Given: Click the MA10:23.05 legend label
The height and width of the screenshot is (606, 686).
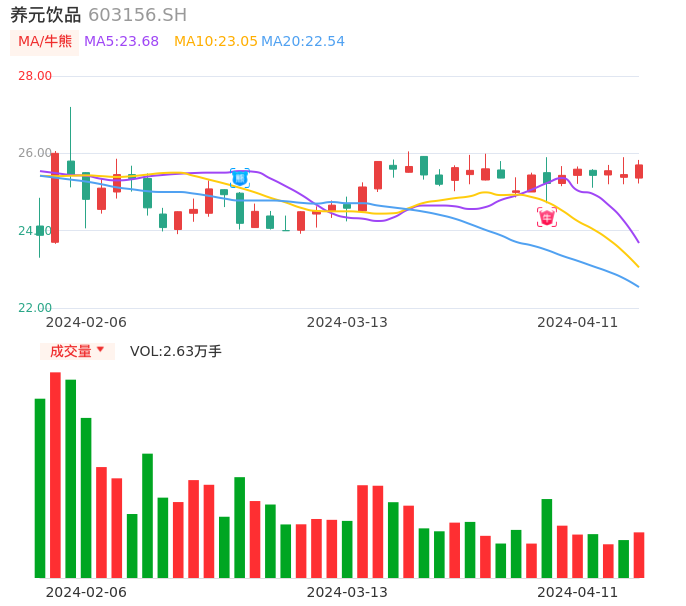Looking at the screenshot, I should point(216,42).
